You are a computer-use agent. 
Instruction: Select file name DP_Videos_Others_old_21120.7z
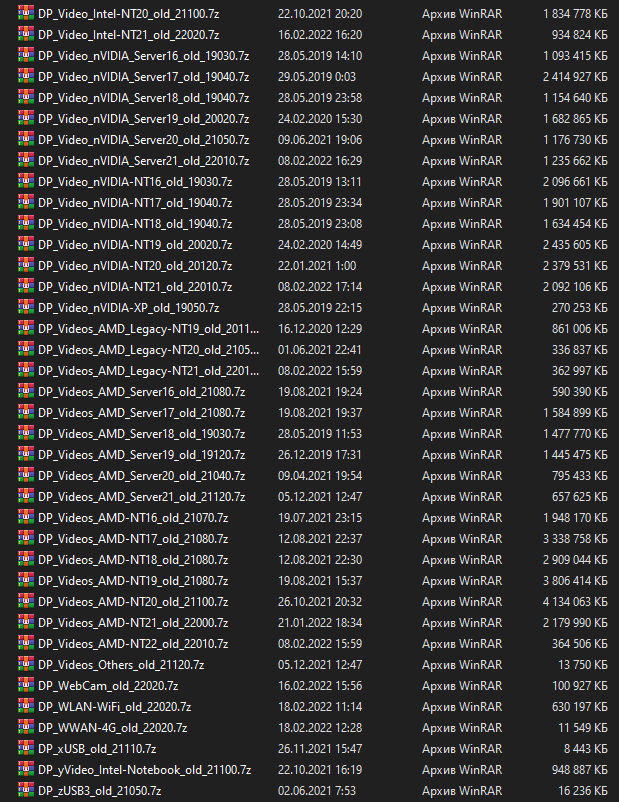pos(121,664)
